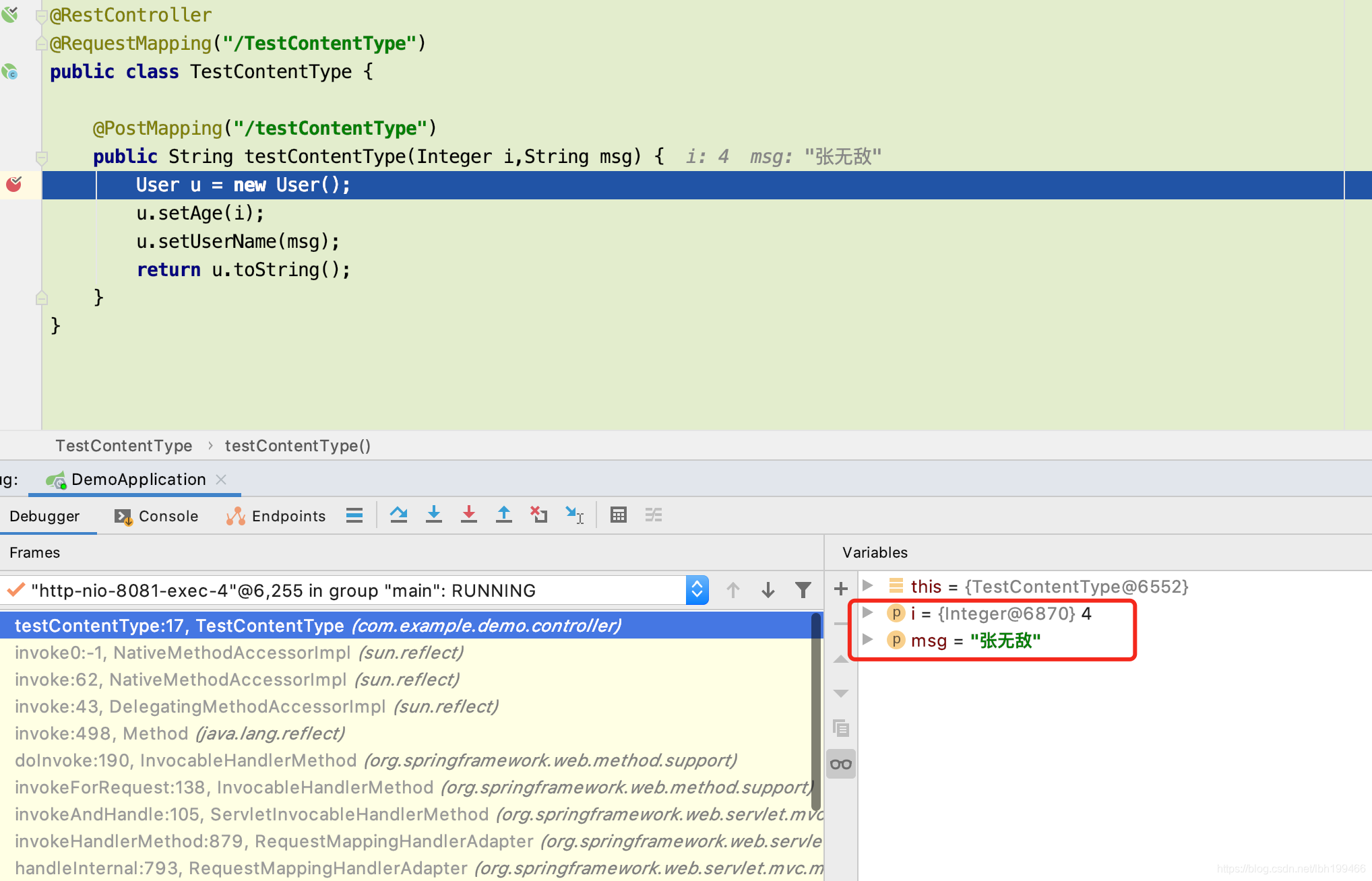The width and height of the screenshot is (1372, 881).
Task: Click the Frames panel scrollbar
Action: tap(817, 711)
